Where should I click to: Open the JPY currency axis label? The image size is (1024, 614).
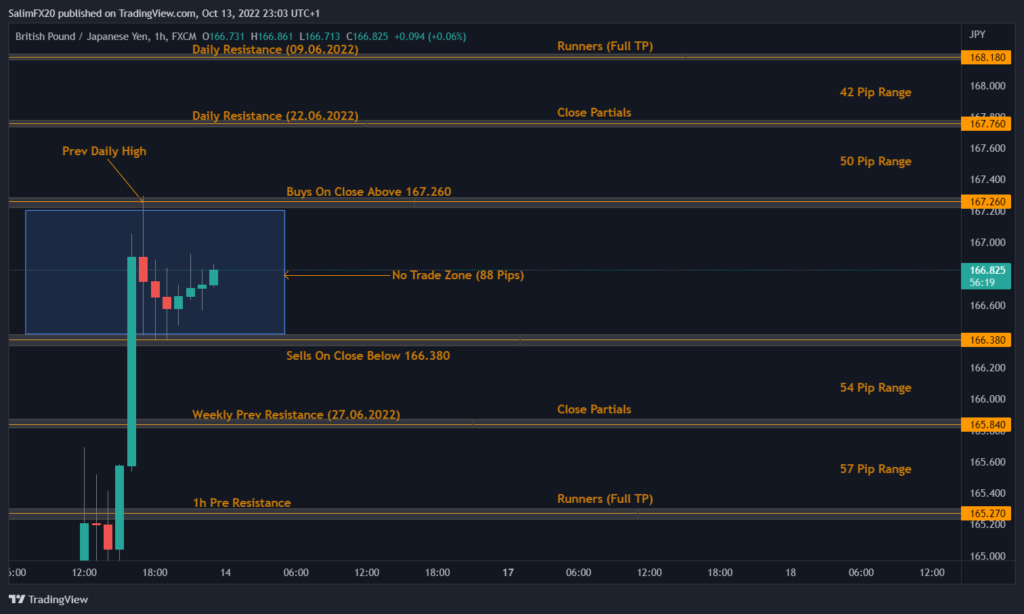click(x=977, y=34)
